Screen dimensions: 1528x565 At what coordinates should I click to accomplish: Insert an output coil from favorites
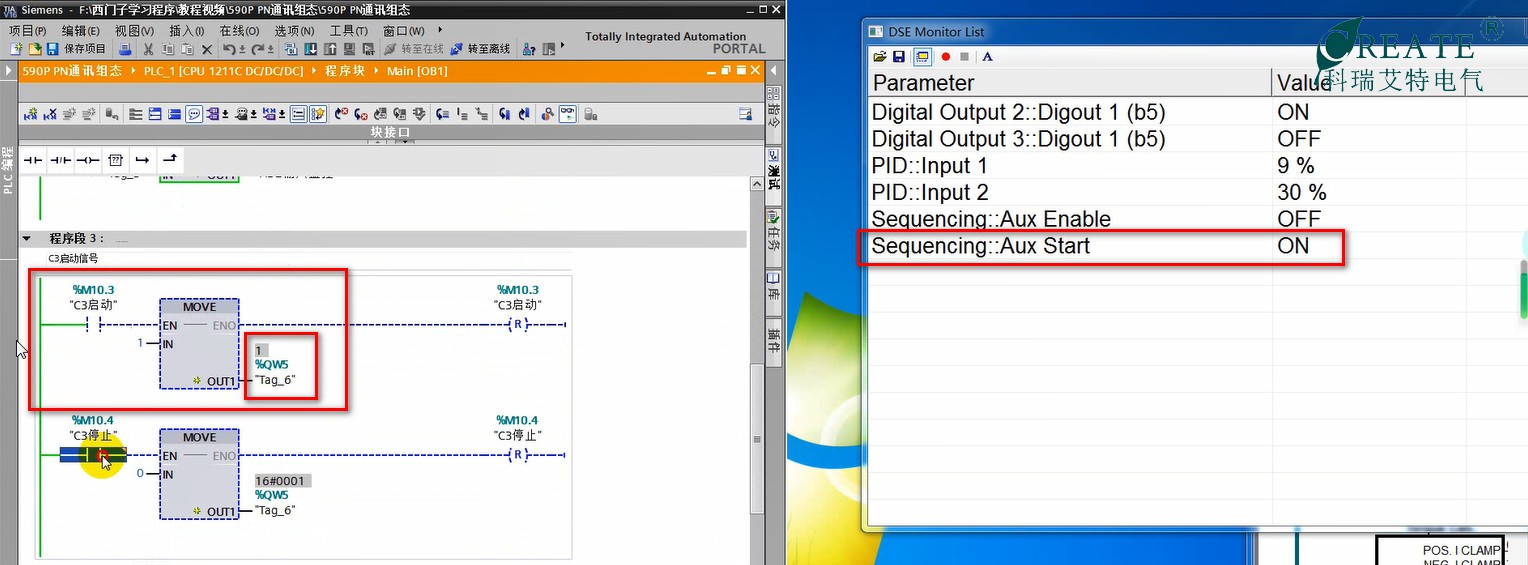coord(88,159)
